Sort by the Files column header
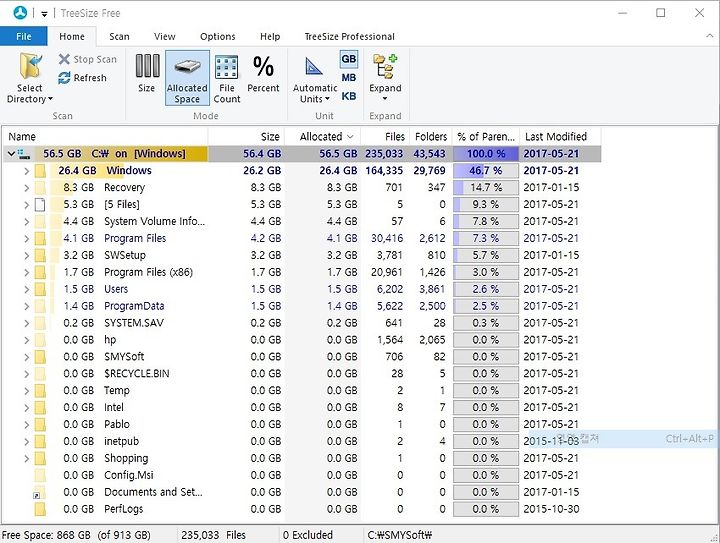This screenshot has height=543, width=720. click(x=385, y=136)
